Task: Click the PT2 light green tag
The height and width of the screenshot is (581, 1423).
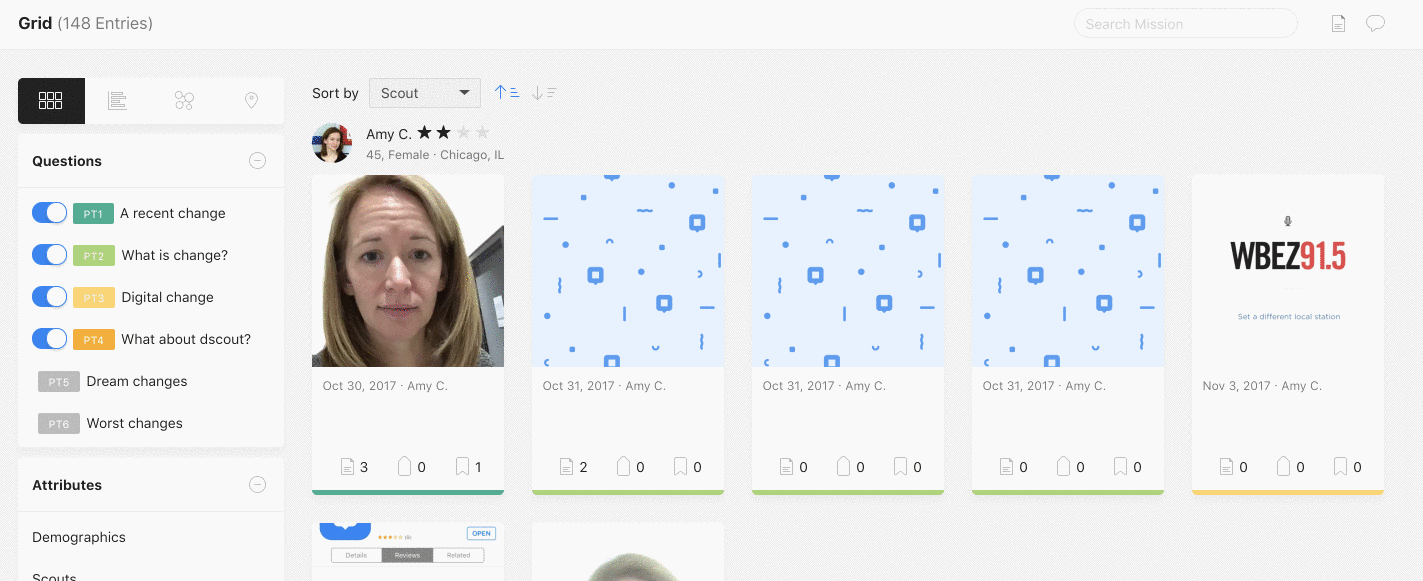Action: (x=93, y=255)
